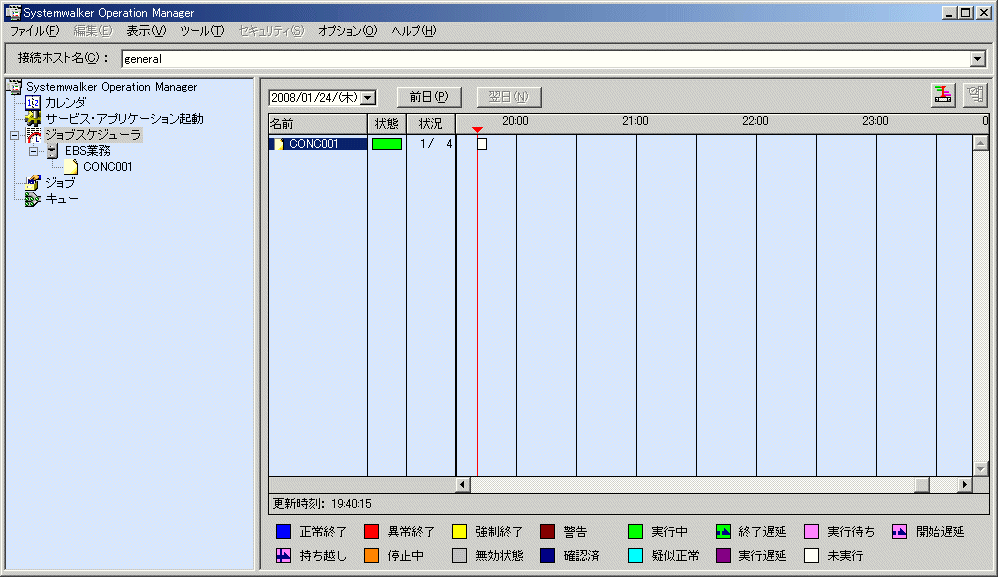Collapse the EBS業務 tree node
The height and width of the screenshot is (577, 998).
[x=34, y=151]
